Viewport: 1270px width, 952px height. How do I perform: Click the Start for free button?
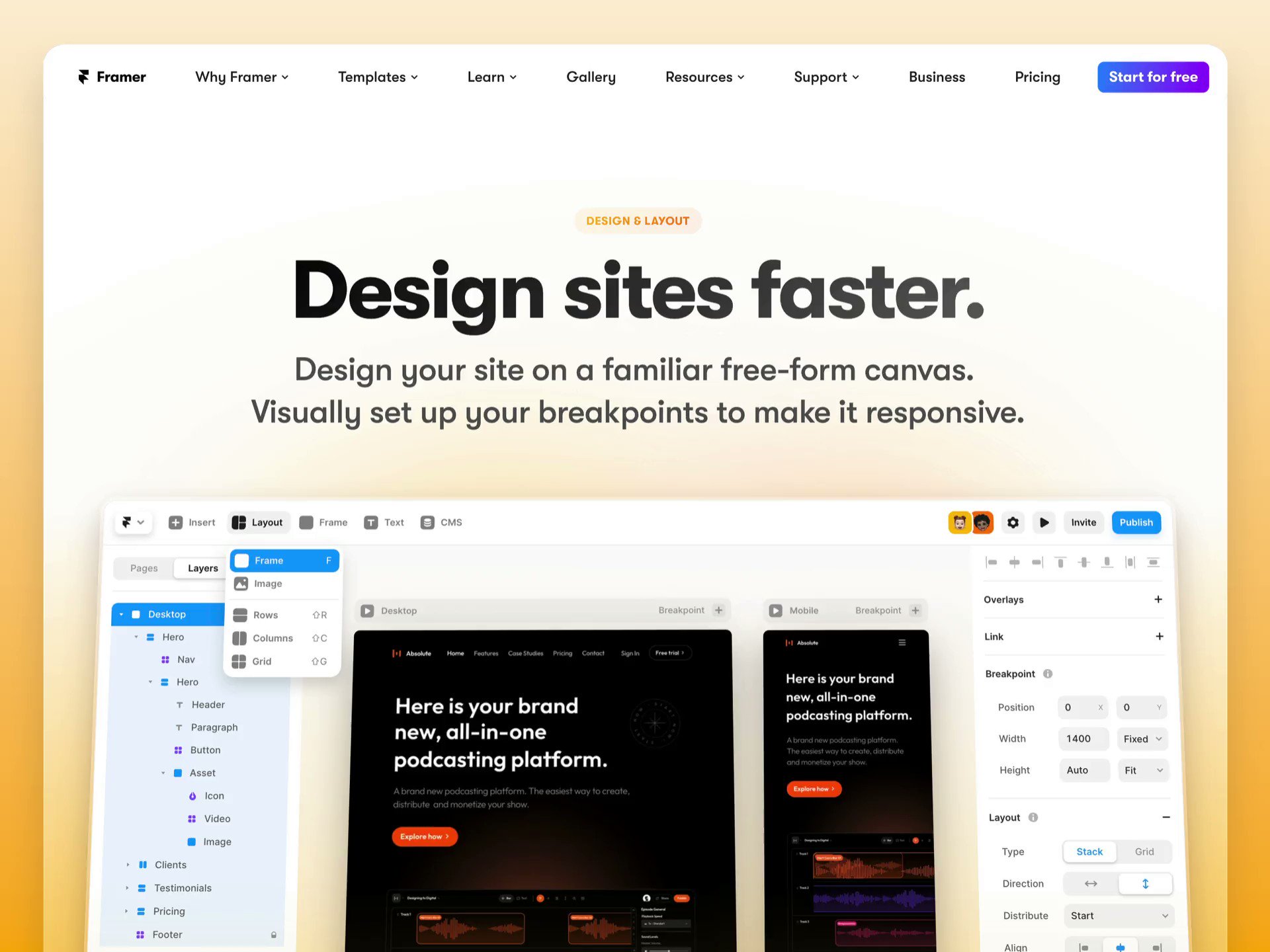click(x=1153, y=77)
